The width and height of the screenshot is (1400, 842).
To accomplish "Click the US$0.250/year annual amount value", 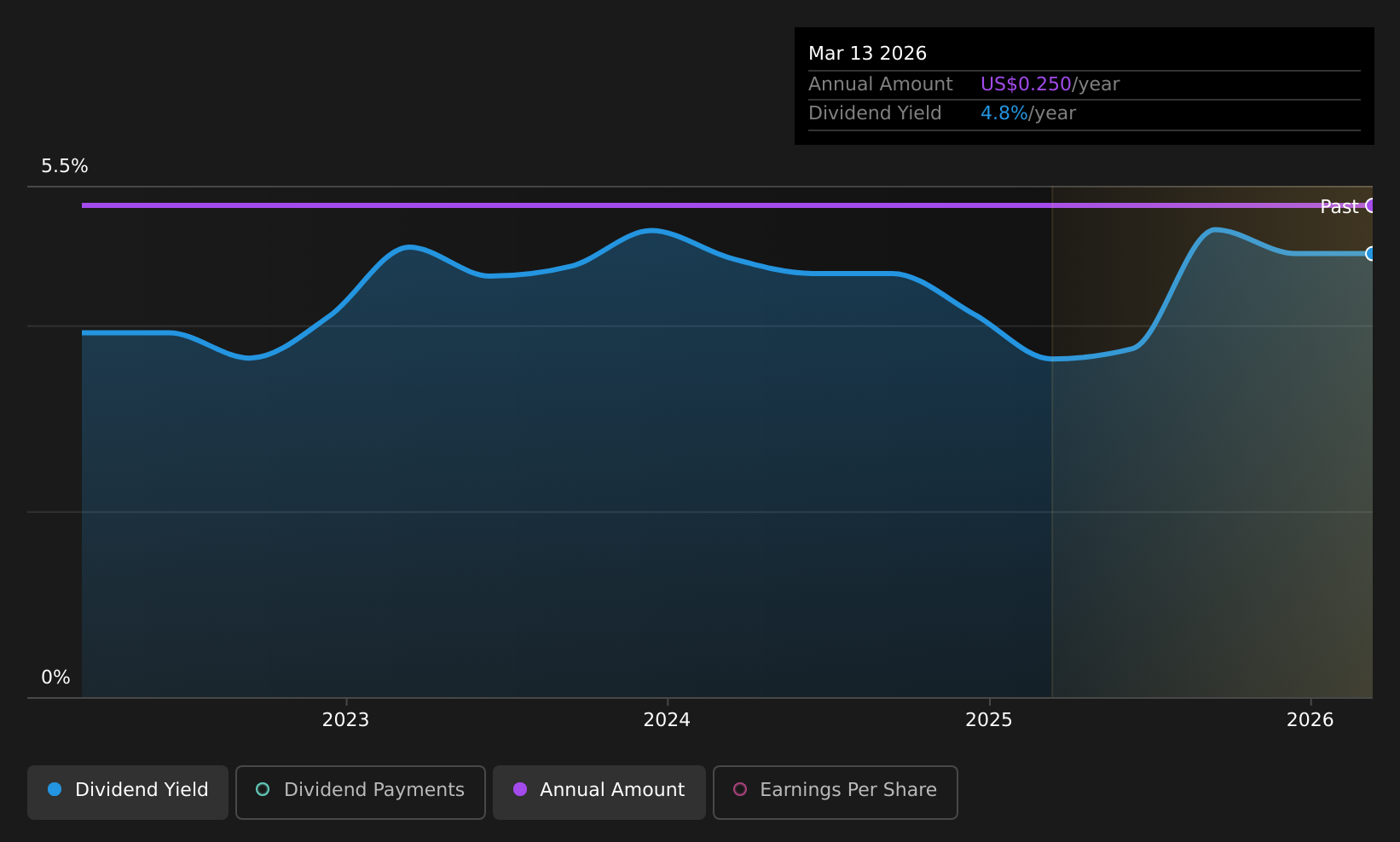I will pos(1050,84).
